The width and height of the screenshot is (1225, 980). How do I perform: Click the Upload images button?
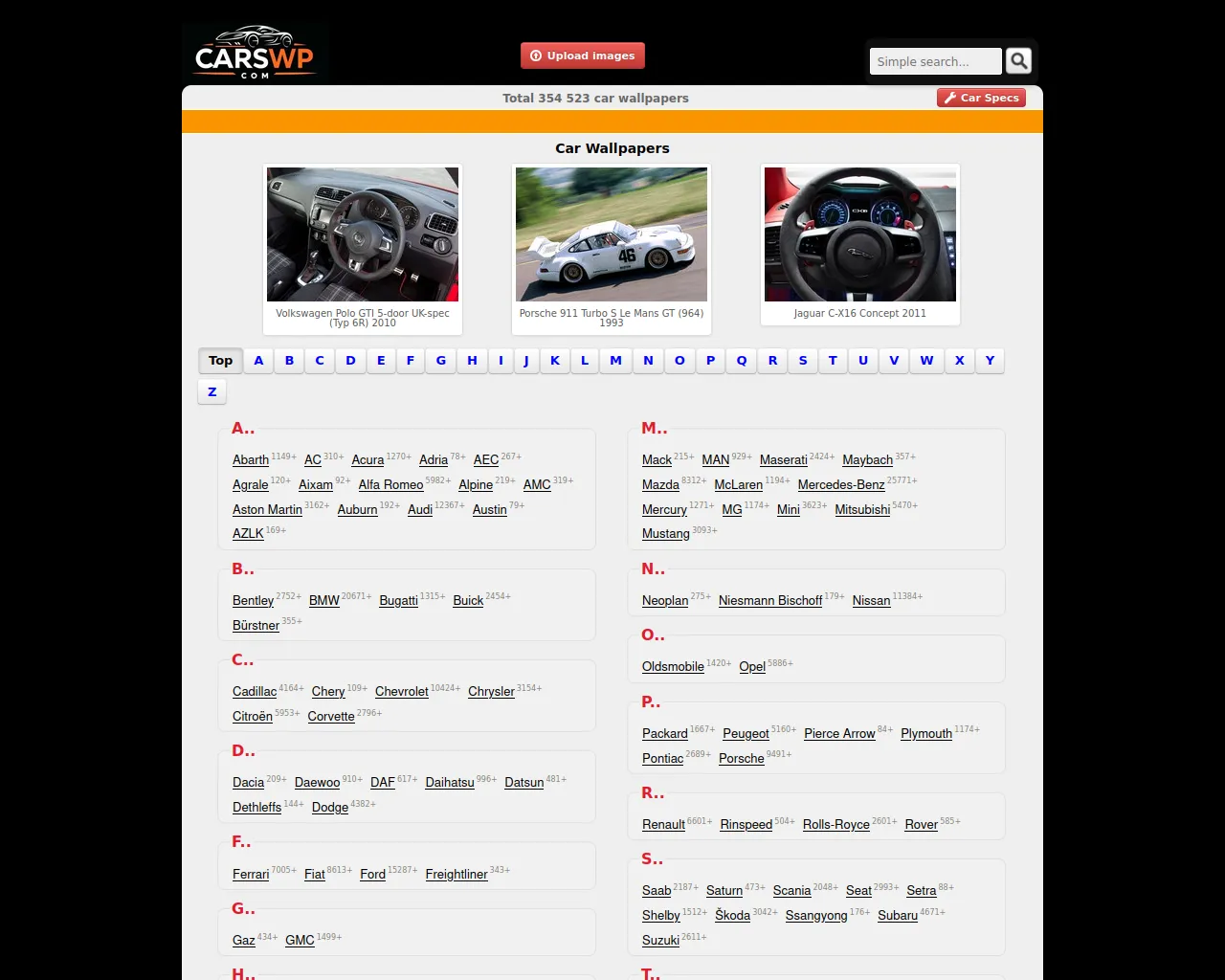[583, 56]
